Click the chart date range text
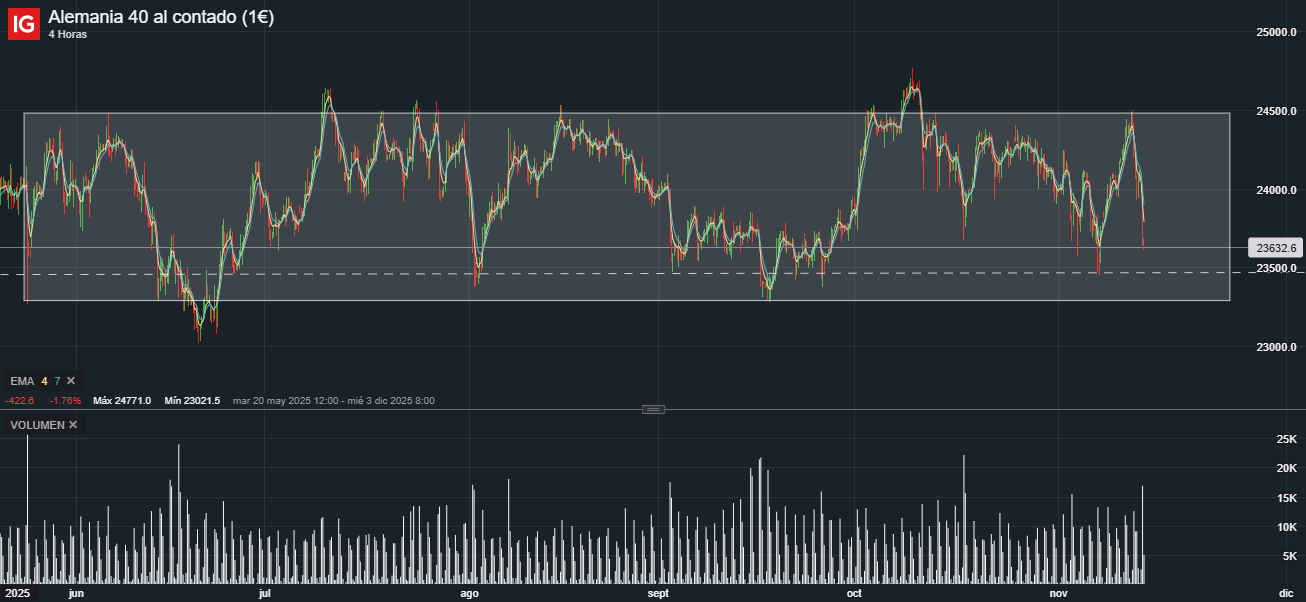 [x=333, y=401]
